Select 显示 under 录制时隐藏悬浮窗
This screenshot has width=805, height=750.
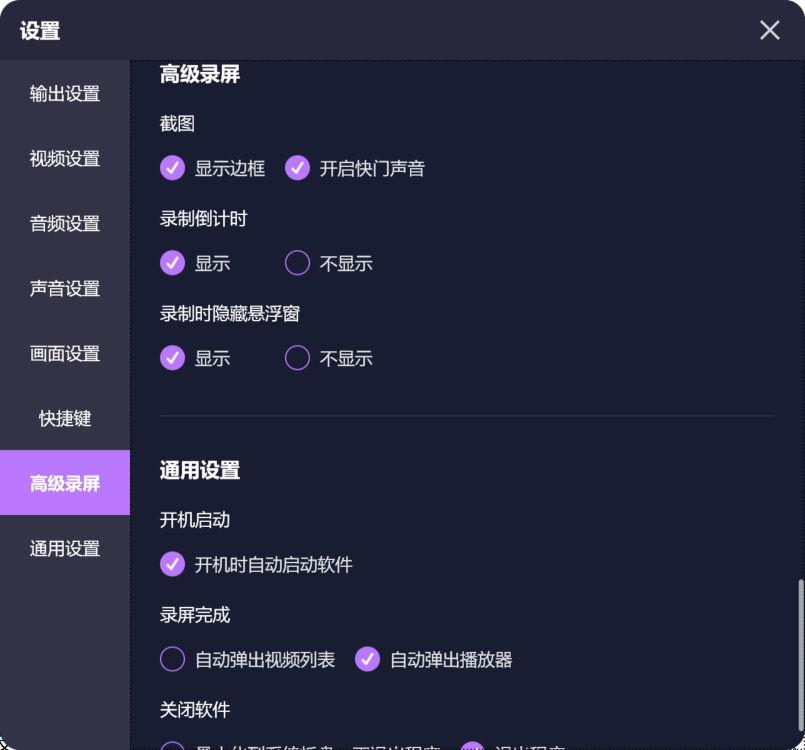click(172, 358)
